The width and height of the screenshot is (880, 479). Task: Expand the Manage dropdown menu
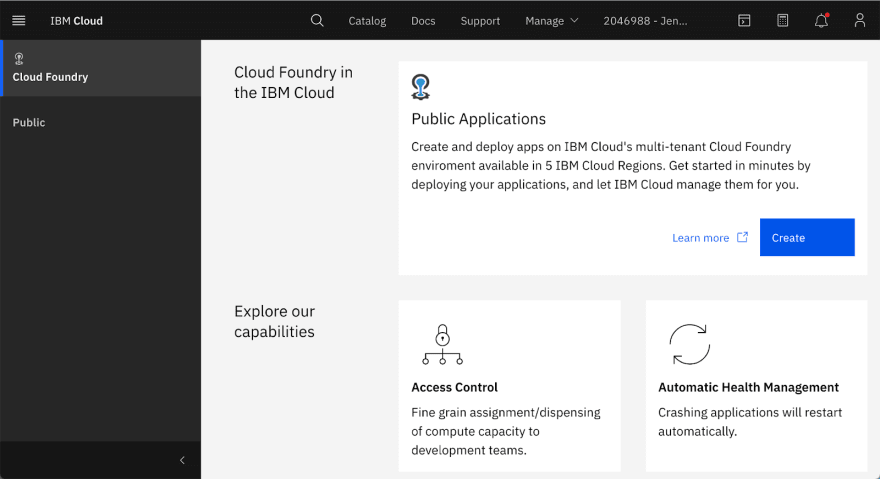552,21
